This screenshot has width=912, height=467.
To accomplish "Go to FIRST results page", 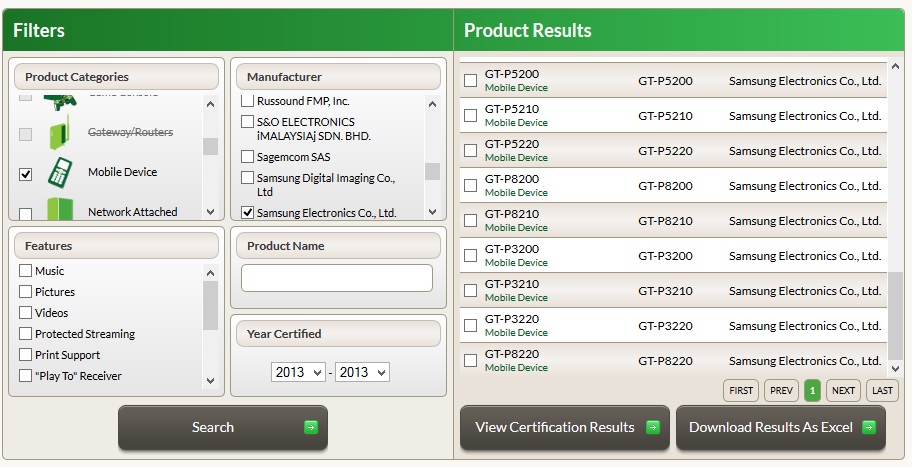I will click(x=741, y=391).
